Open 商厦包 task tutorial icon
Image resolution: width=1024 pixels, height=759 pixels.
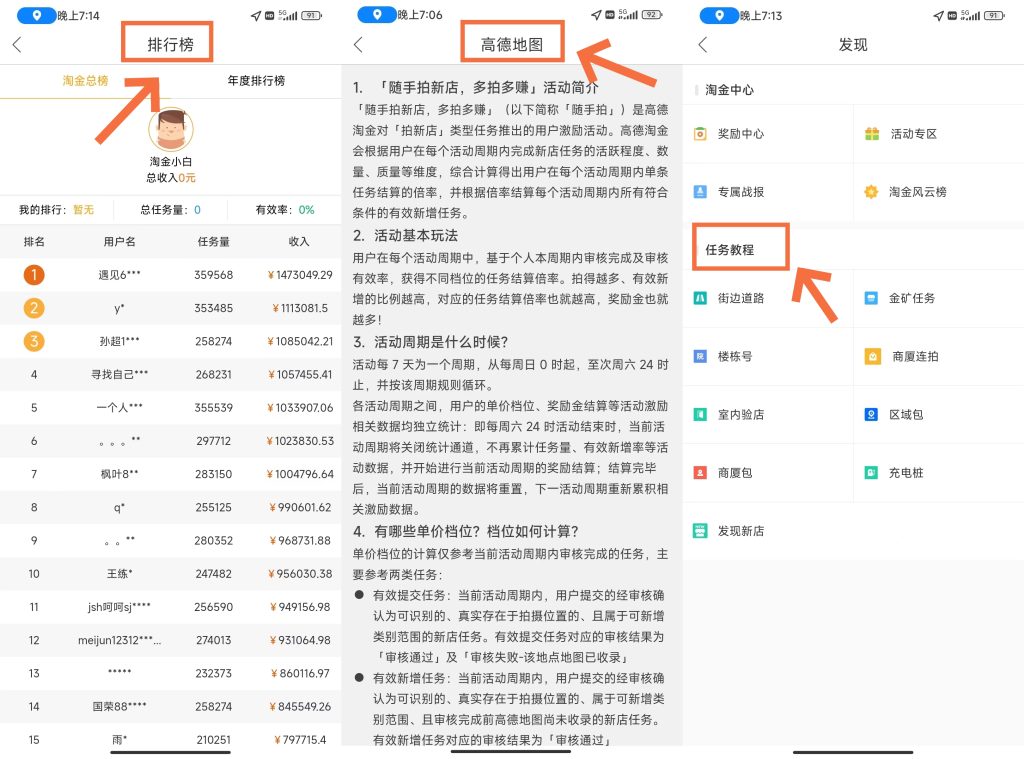point(700,472)
